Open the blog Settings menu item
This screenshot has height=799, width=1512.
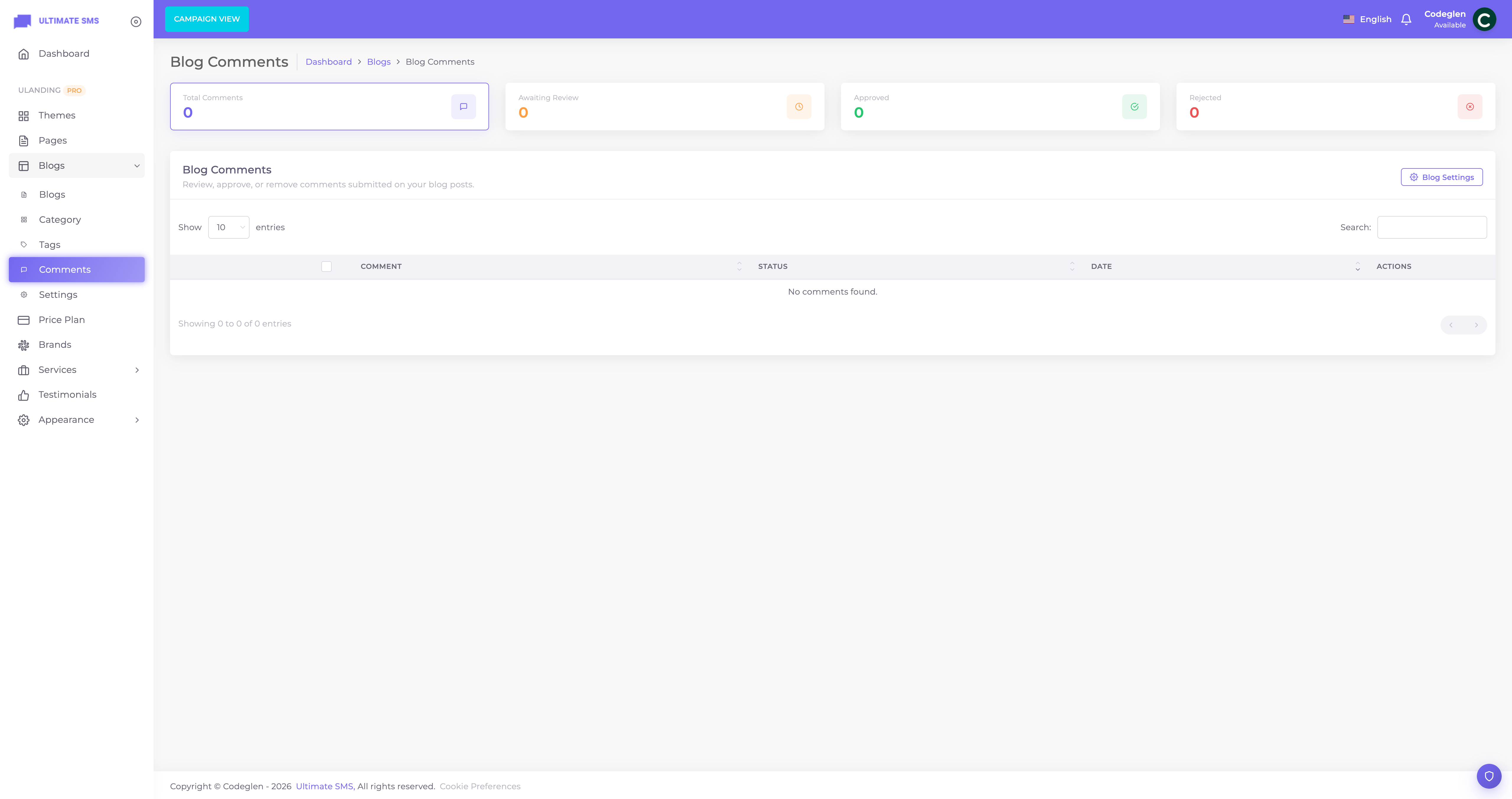[77, 295]
